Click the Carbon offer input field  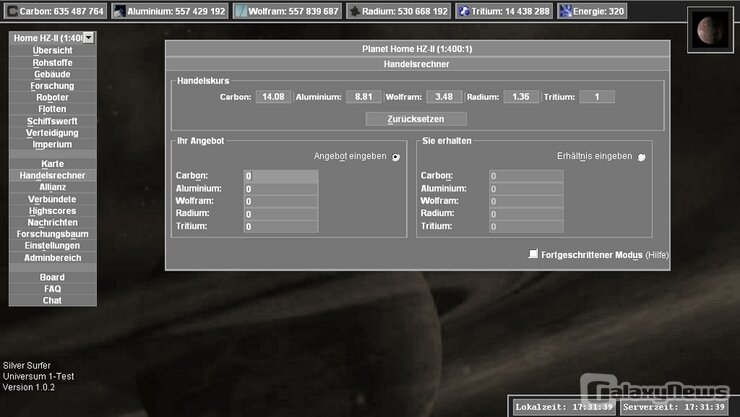pos(281,176)
